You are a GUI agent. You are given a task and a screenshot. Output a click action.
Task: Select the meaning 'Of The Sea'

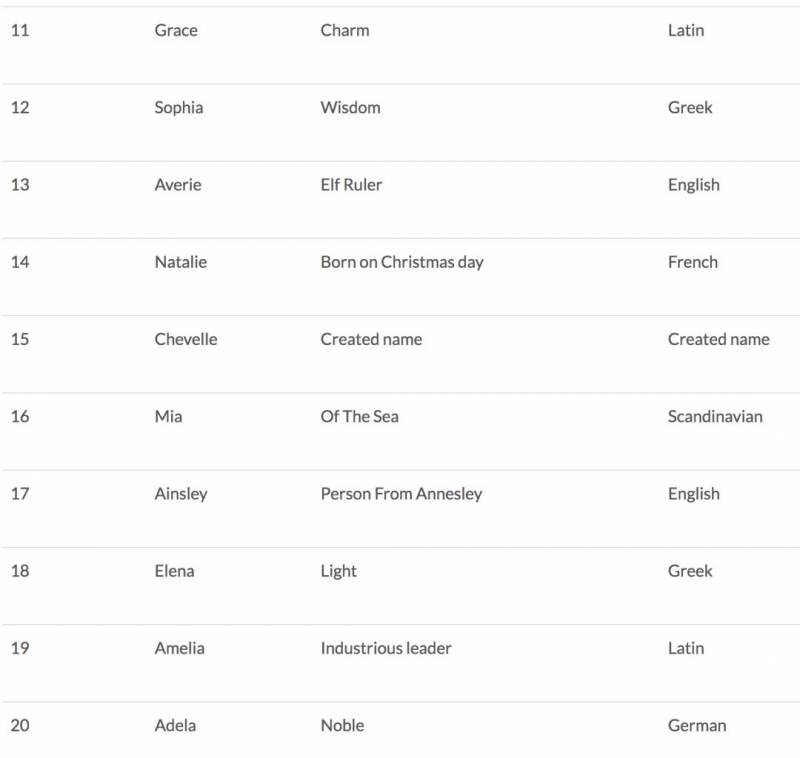(359, 416)
